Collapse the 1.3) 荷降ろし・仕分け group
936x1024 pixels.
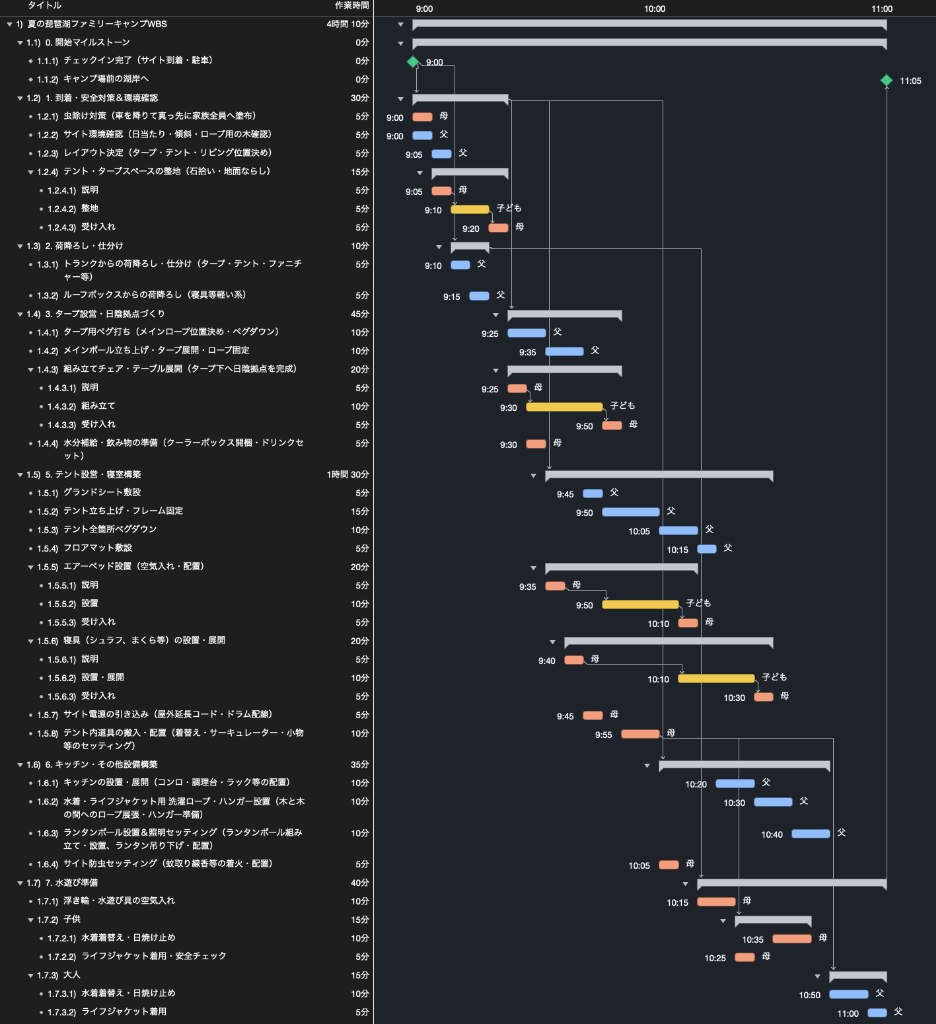click(20, 246)
